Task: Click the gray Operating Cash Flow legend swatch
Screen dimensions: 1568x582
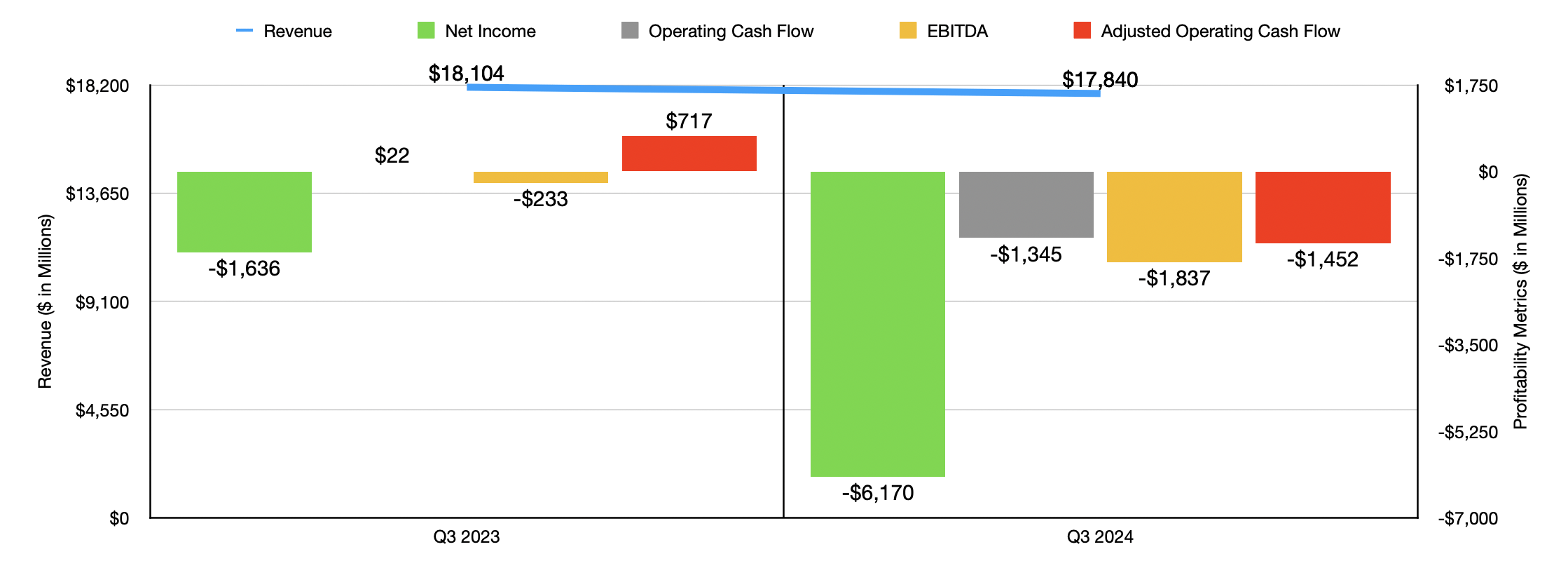Action: 630,30
